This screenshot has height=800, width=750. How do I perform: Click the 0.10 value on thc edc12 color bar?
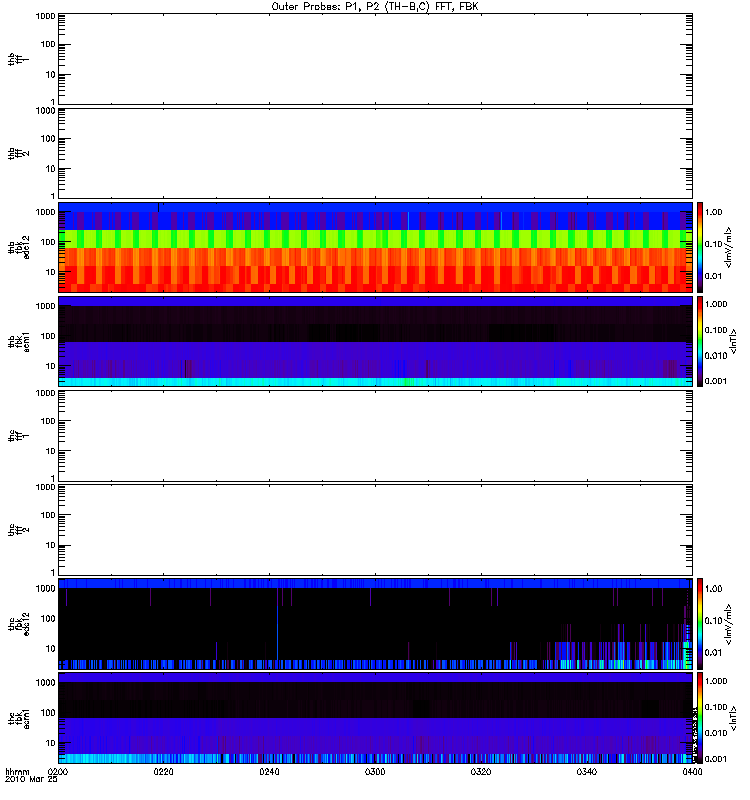pos(714,620)
